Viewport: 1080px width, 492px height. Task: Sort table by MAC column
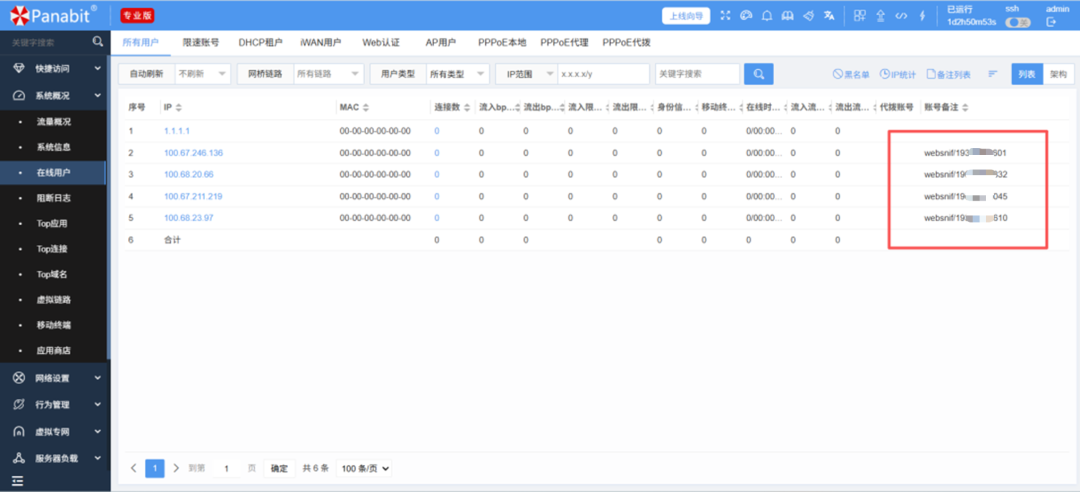click(x=366, y=108)
